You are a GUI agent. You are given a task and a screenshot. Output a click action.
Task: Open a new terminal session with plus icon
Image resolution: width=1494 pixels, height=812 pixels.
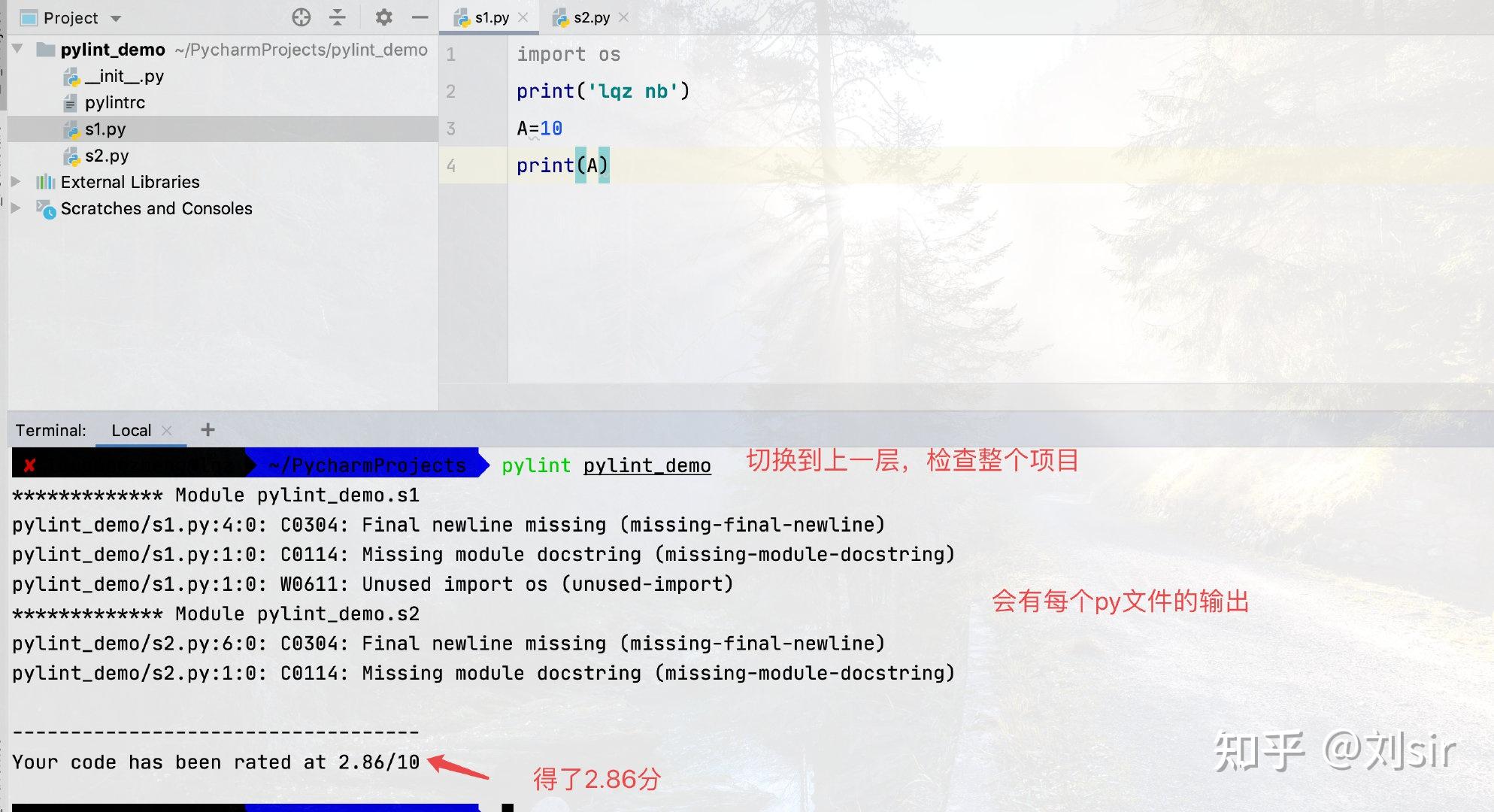click(x=208, y=429)
